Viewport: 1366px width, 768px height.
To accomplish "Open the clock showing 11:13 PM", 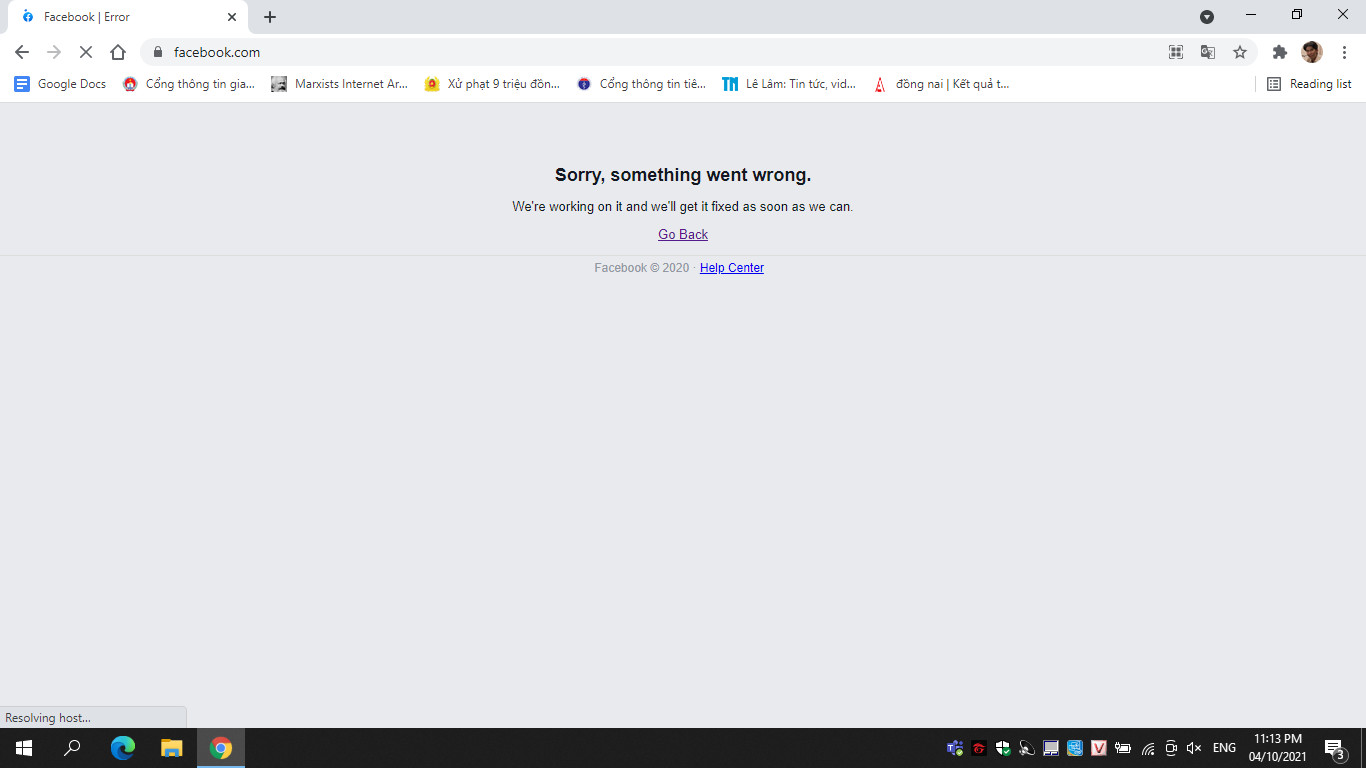I will tap(1278, 748).
